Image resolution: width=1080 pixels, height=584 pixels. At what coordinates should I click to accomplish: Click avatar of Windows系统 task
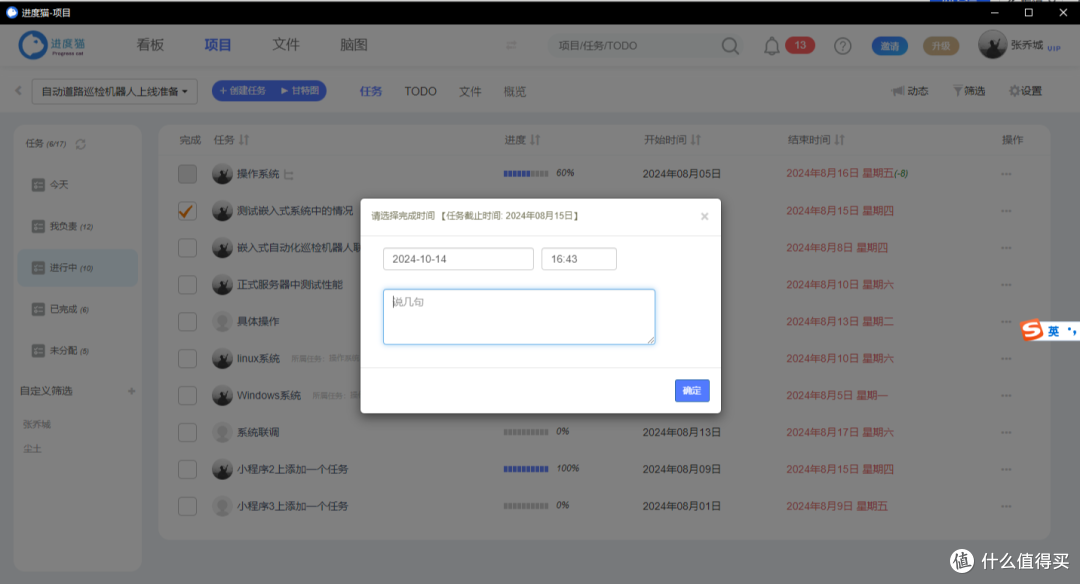click(x=222, y=395)
